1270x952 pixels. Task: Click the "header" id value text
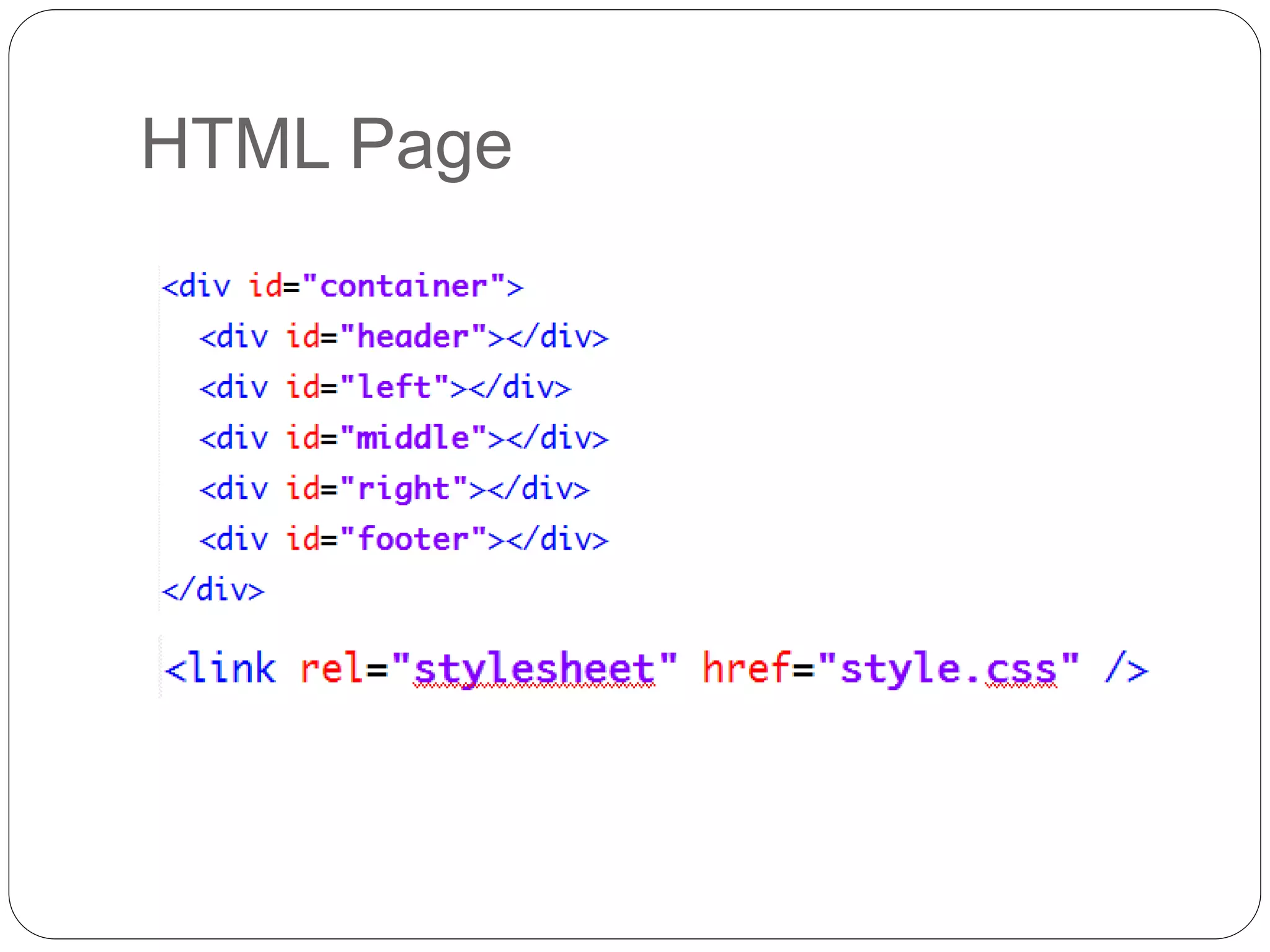click(x=412, y=337)
